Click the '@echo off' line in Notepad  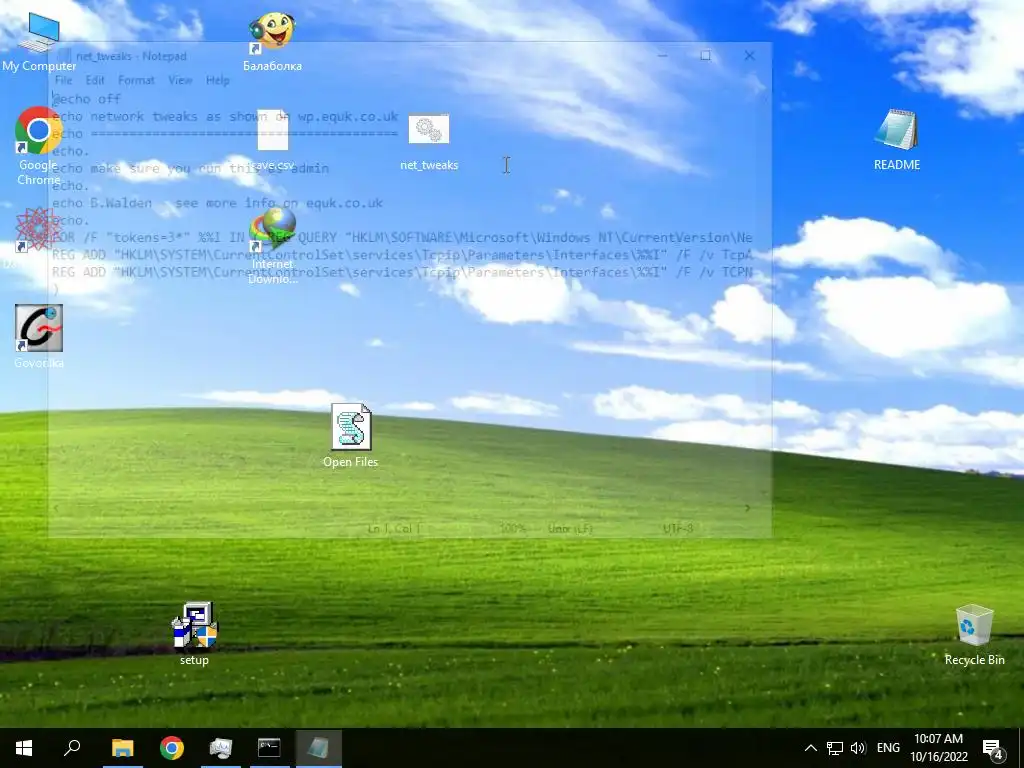point(87,99)
